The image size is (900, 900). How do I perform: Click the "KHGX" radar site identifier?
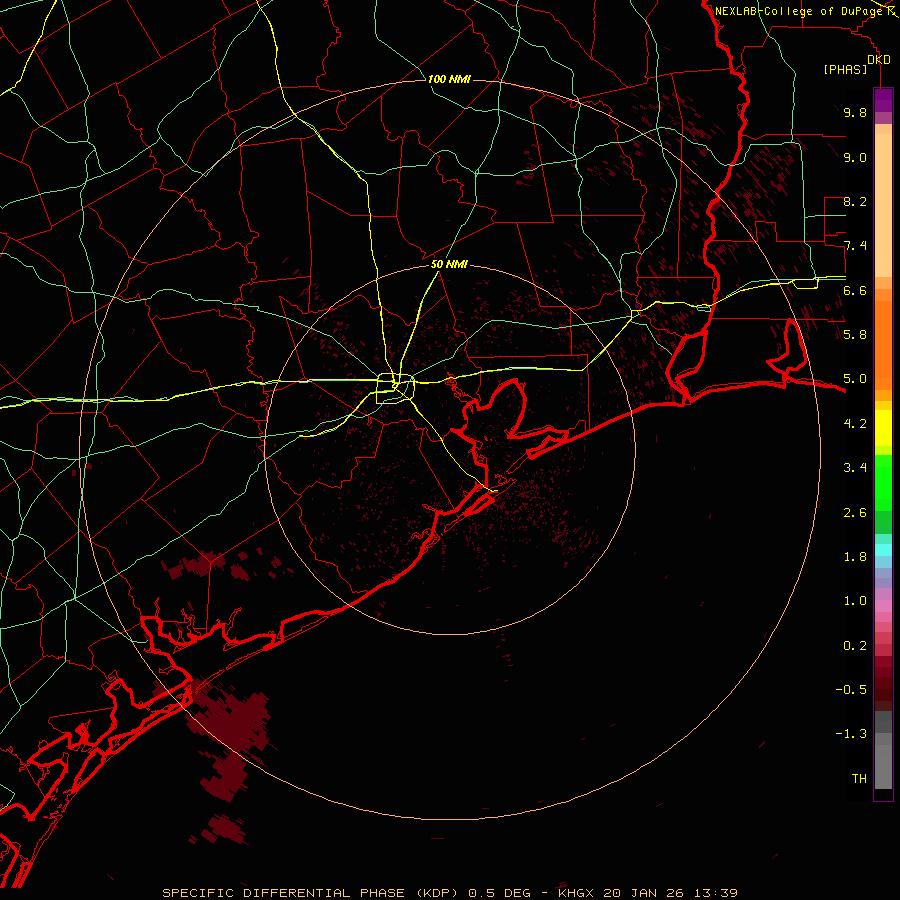[577, 893]
